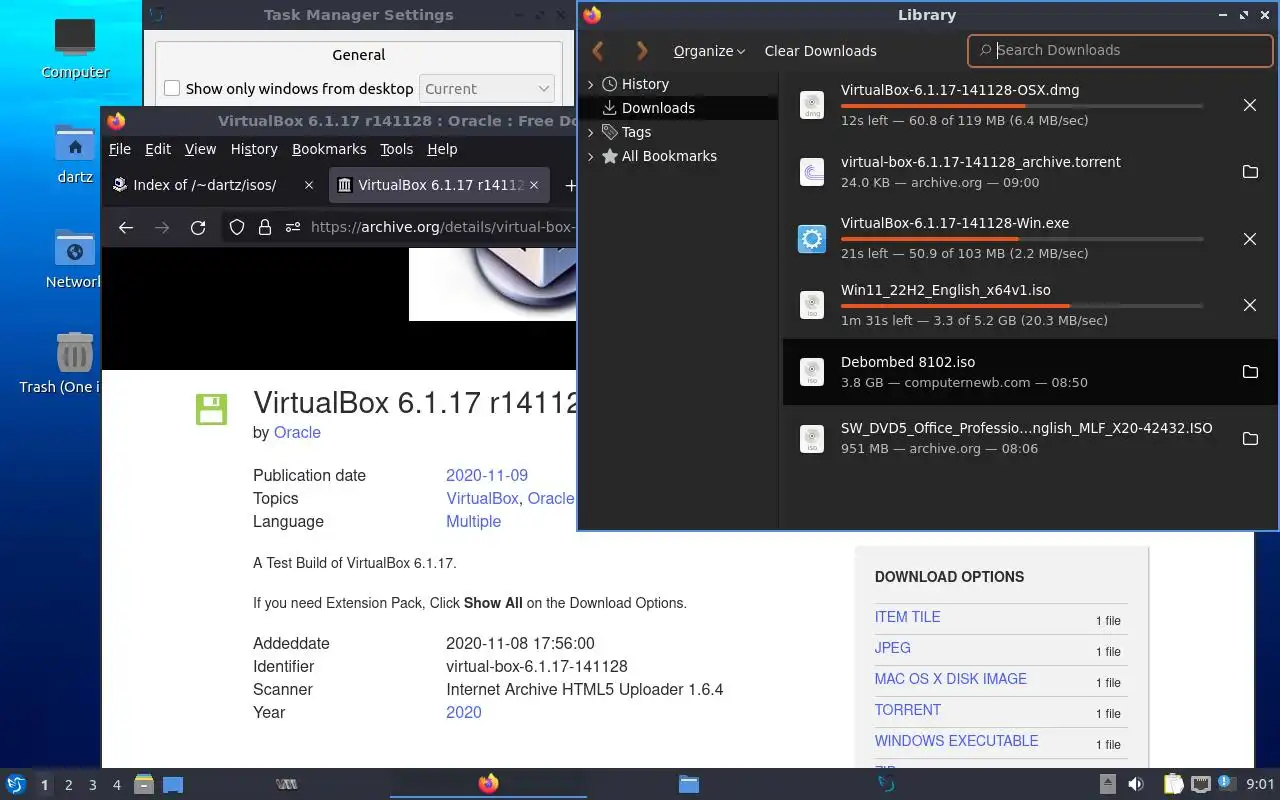The image size is (1280, 800).
Task: Reload the archive.org page in Firefox
Action: (x=198, y=227)
